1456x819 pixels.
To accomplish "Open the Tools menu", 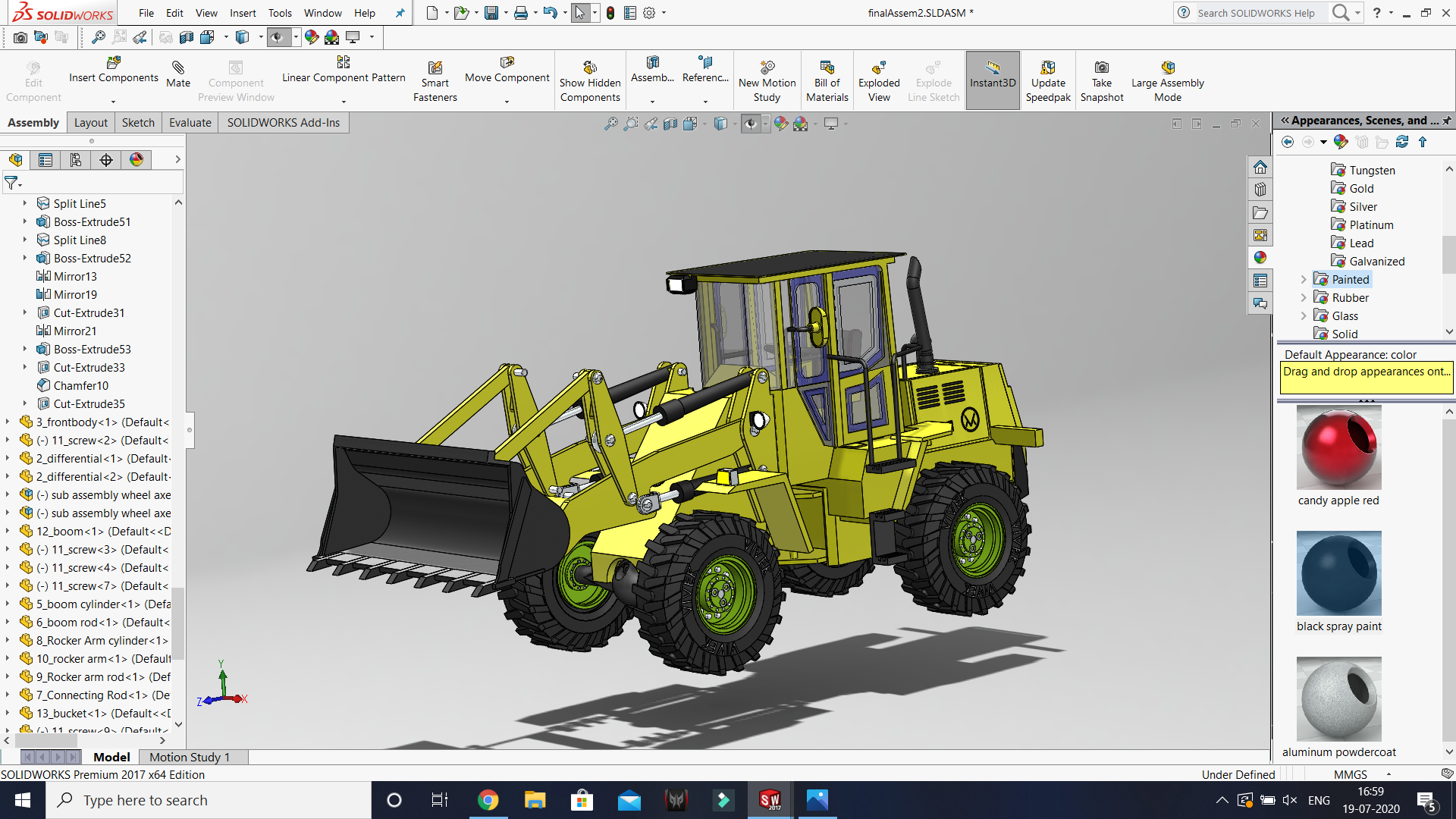I will pyautogui.click(x=280, y=13).
